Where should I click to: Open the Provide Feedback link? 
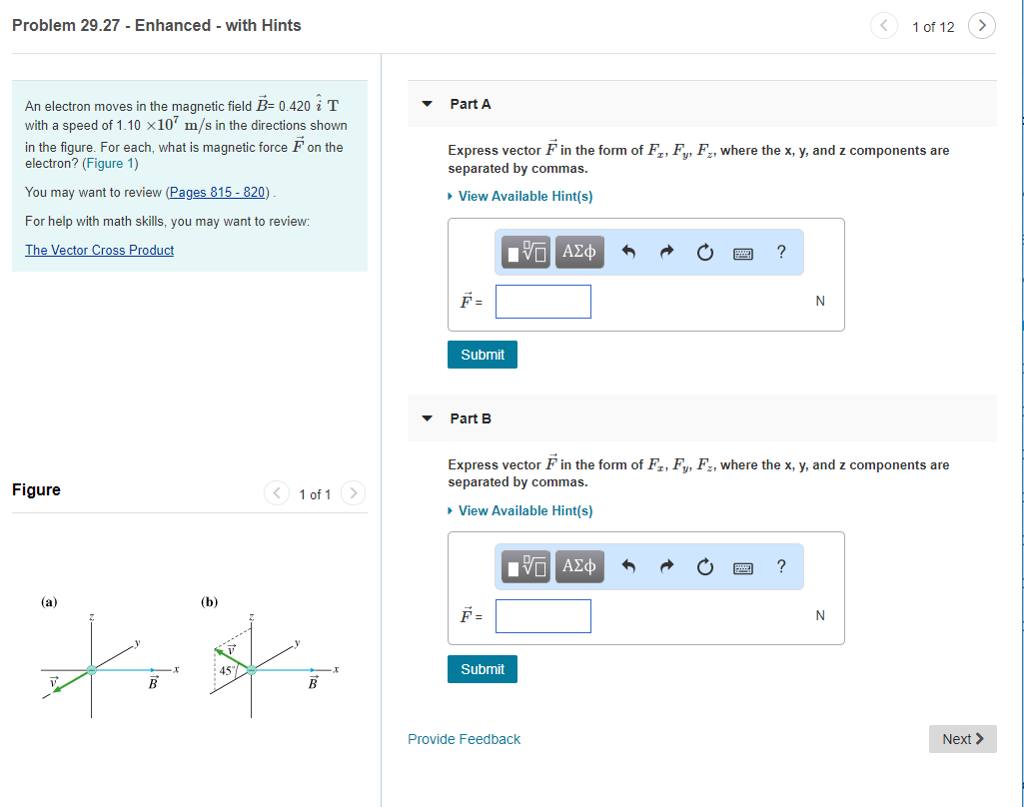coord(463,738)
